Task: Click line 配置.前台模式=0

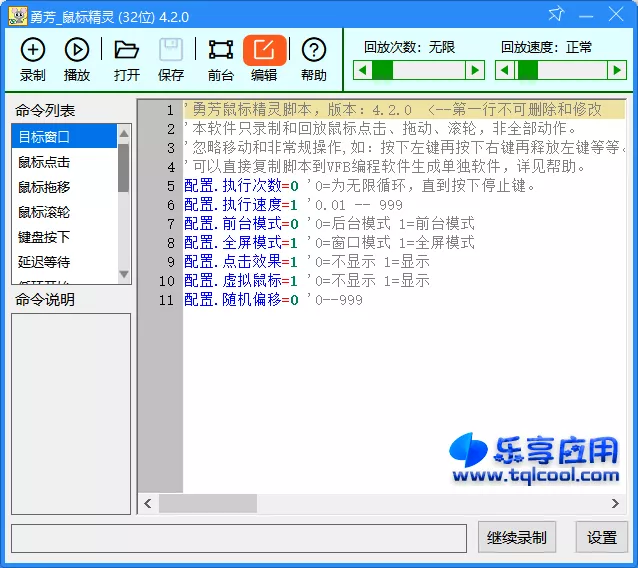Action: [241, 224]
